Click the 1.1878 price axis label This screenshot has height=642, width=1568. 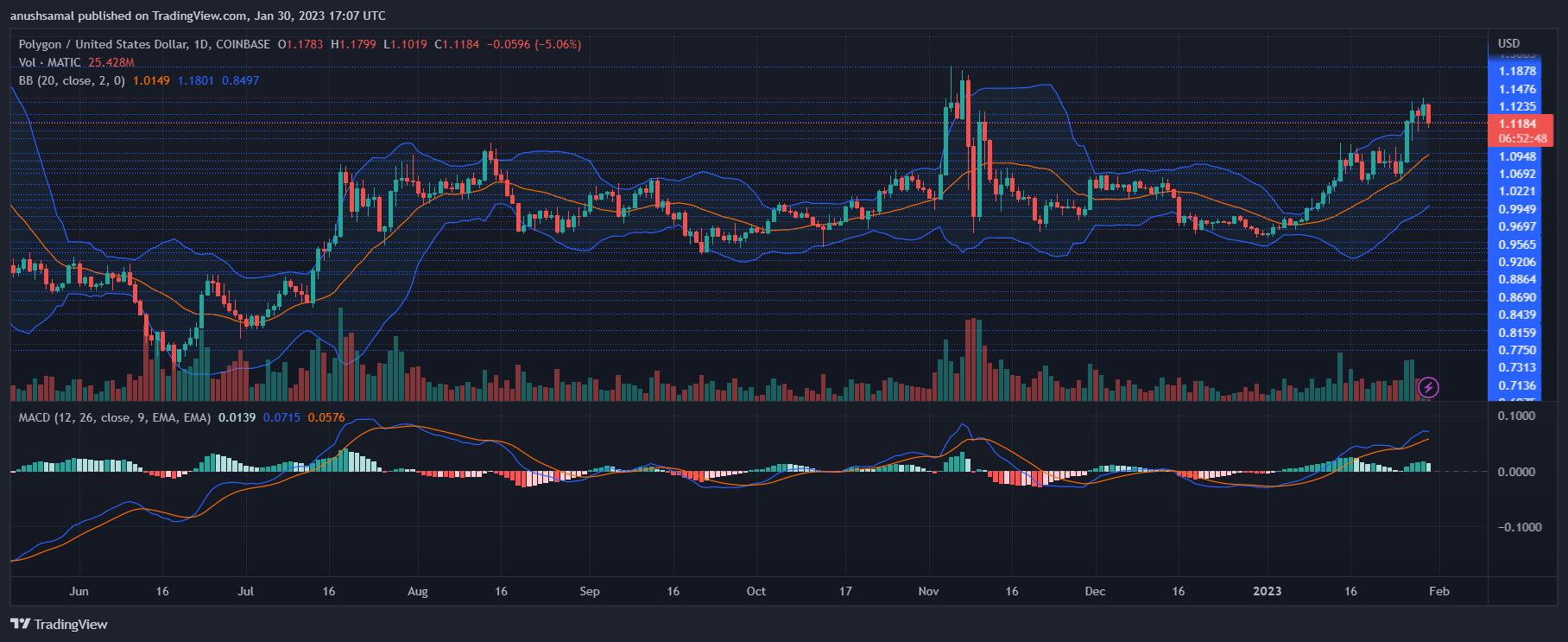tap(1517, 71)
